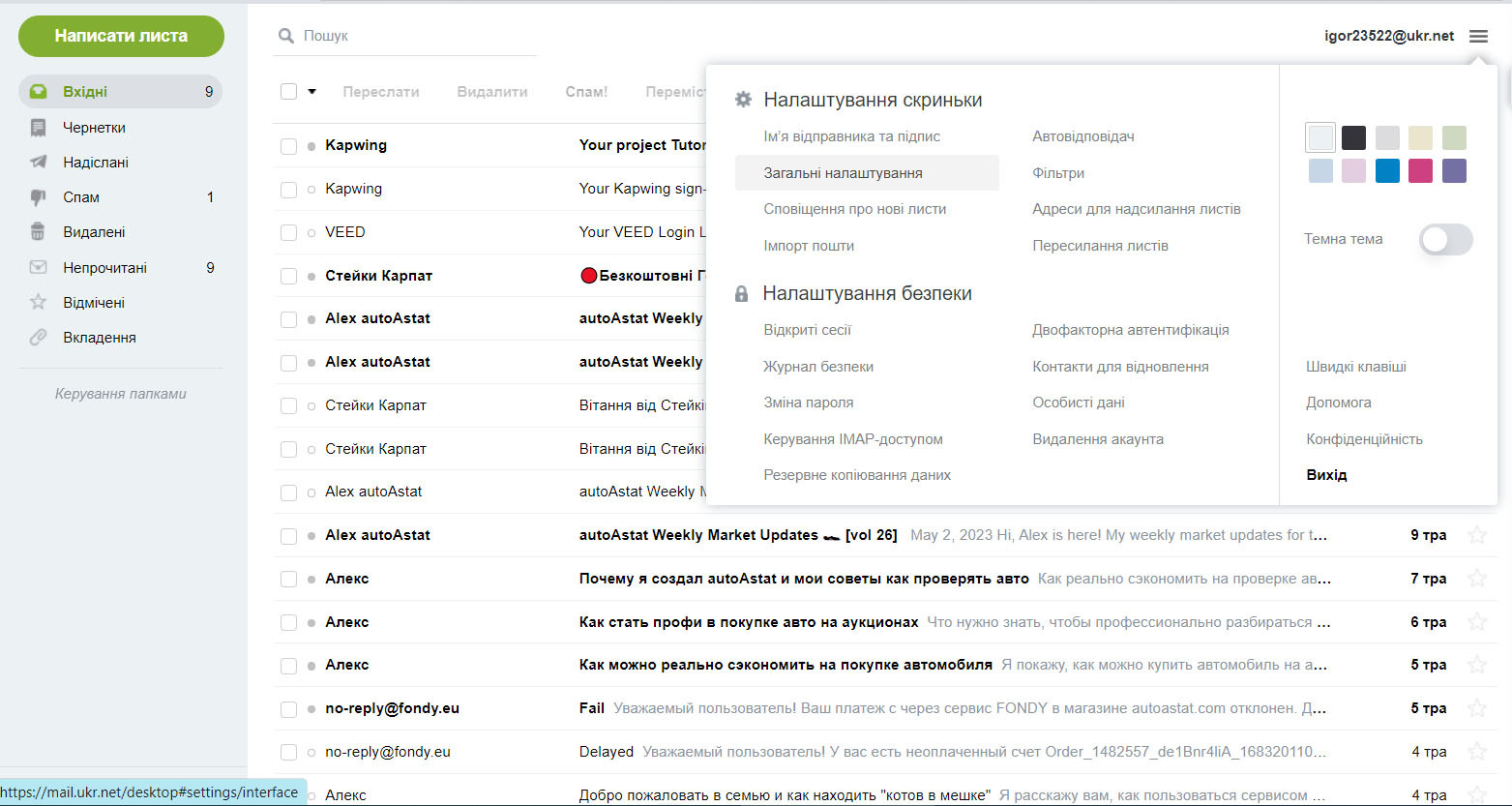Open account menu via igor23522@ukr.net

tap(1388, 36)
